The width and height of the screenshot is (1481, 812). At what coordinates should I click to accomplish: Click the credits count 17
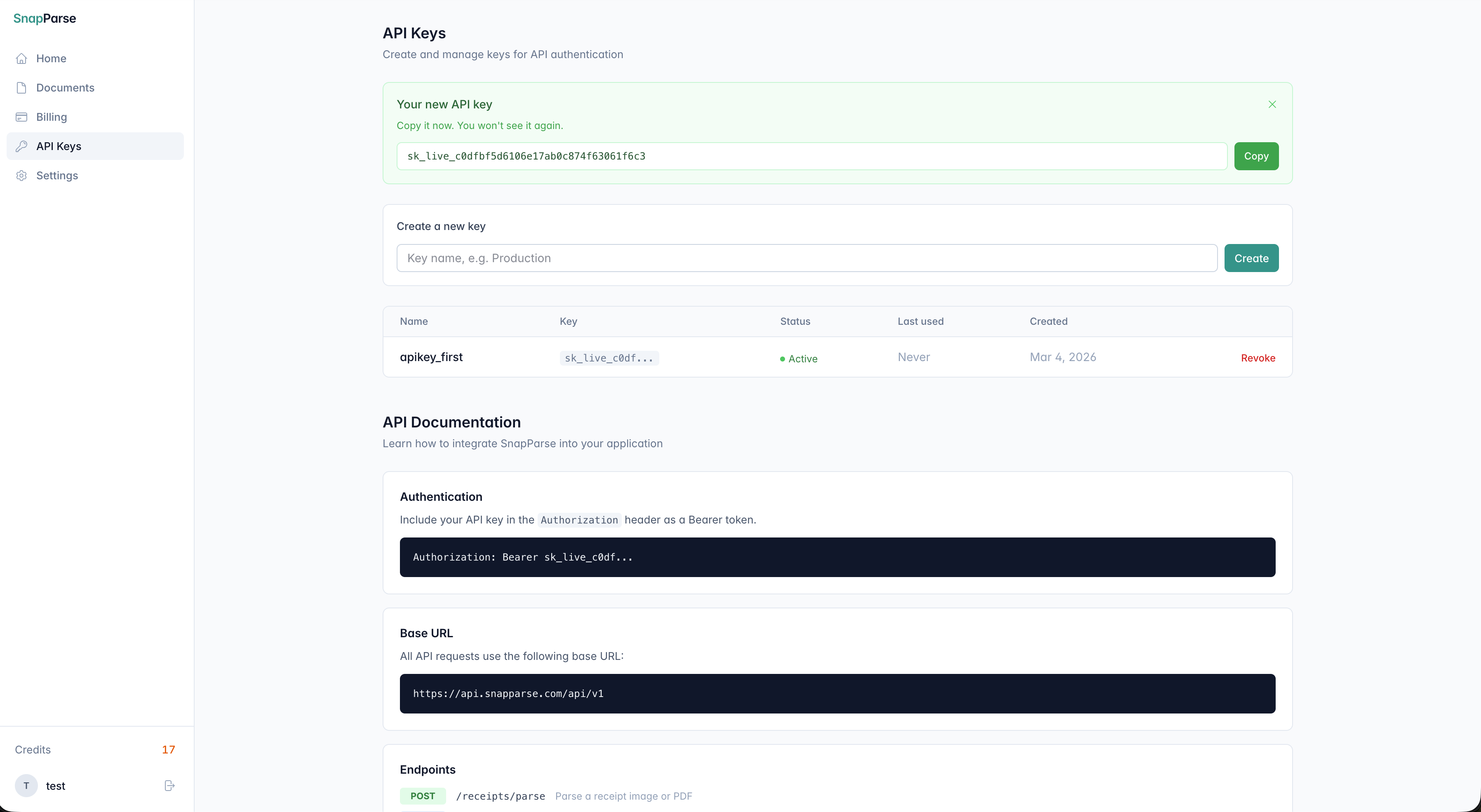tap(168, 750)
